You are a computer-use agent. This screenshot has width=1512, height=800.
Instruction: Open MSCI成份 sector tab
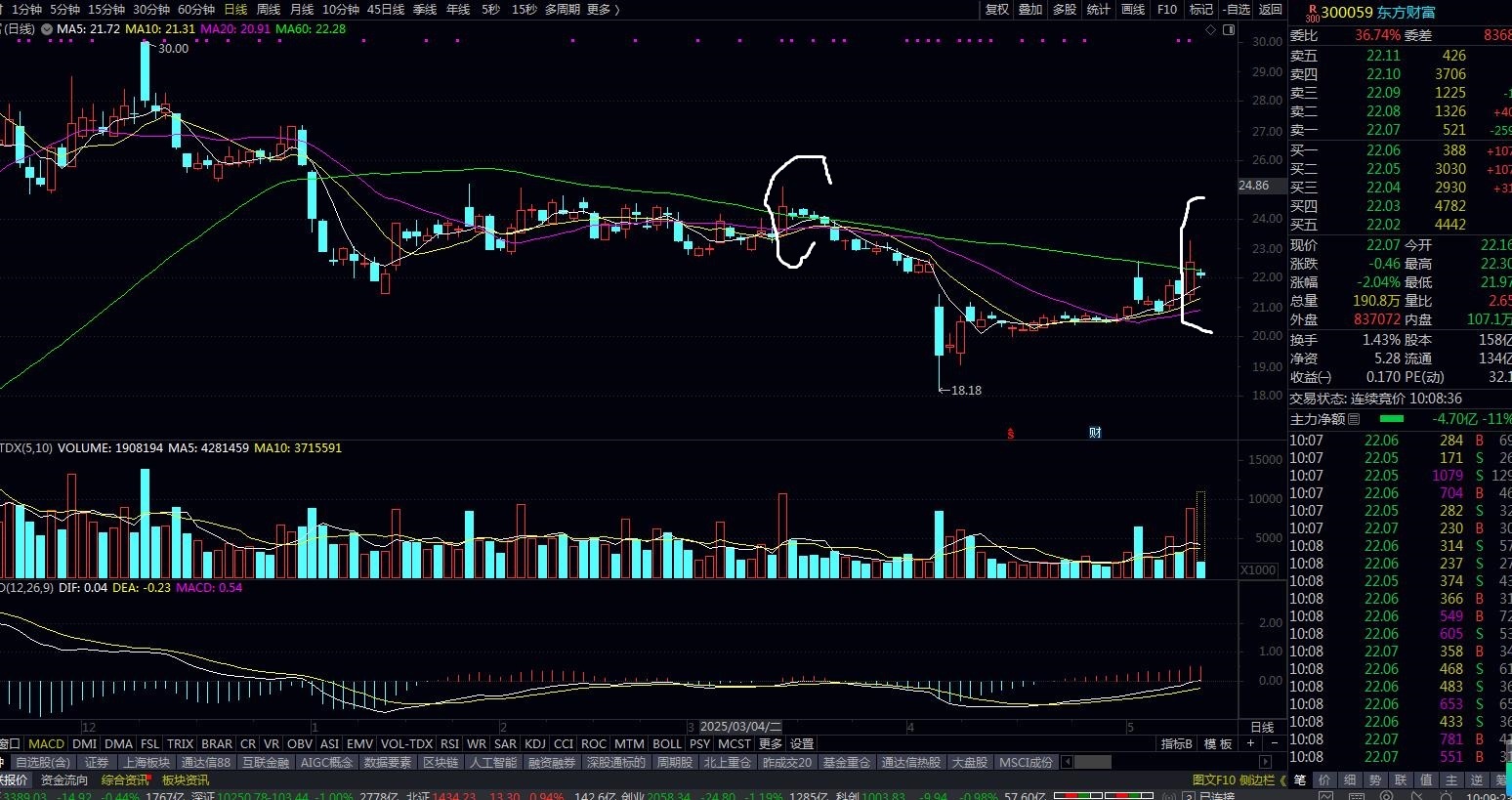coord(1028,762)
